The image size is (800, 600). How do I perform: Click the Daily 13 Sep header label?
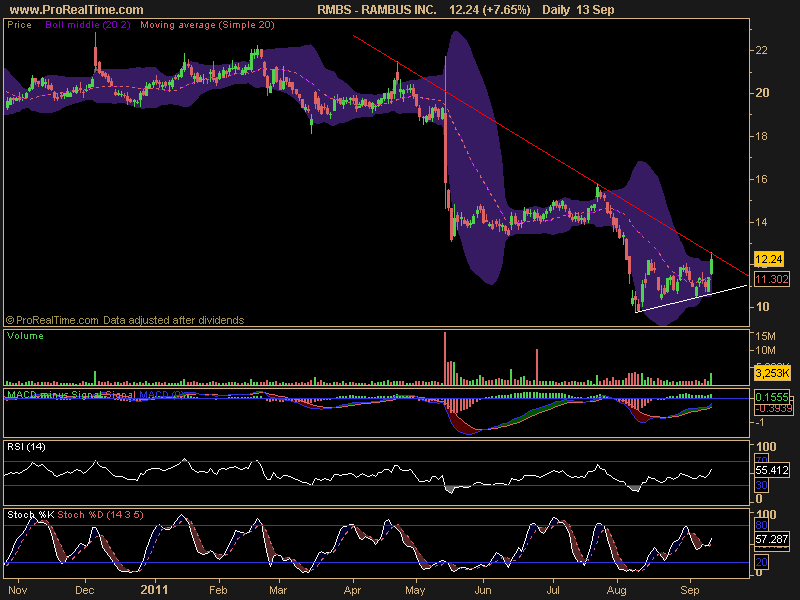[x=578, y=10]
